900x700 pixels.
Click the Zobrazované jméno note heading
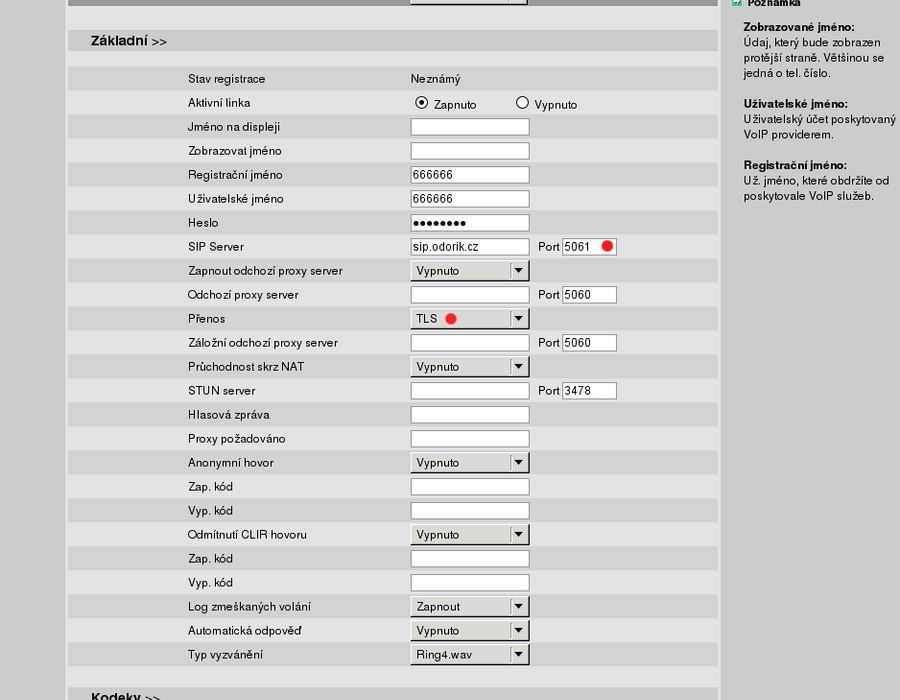click(798, 27)
